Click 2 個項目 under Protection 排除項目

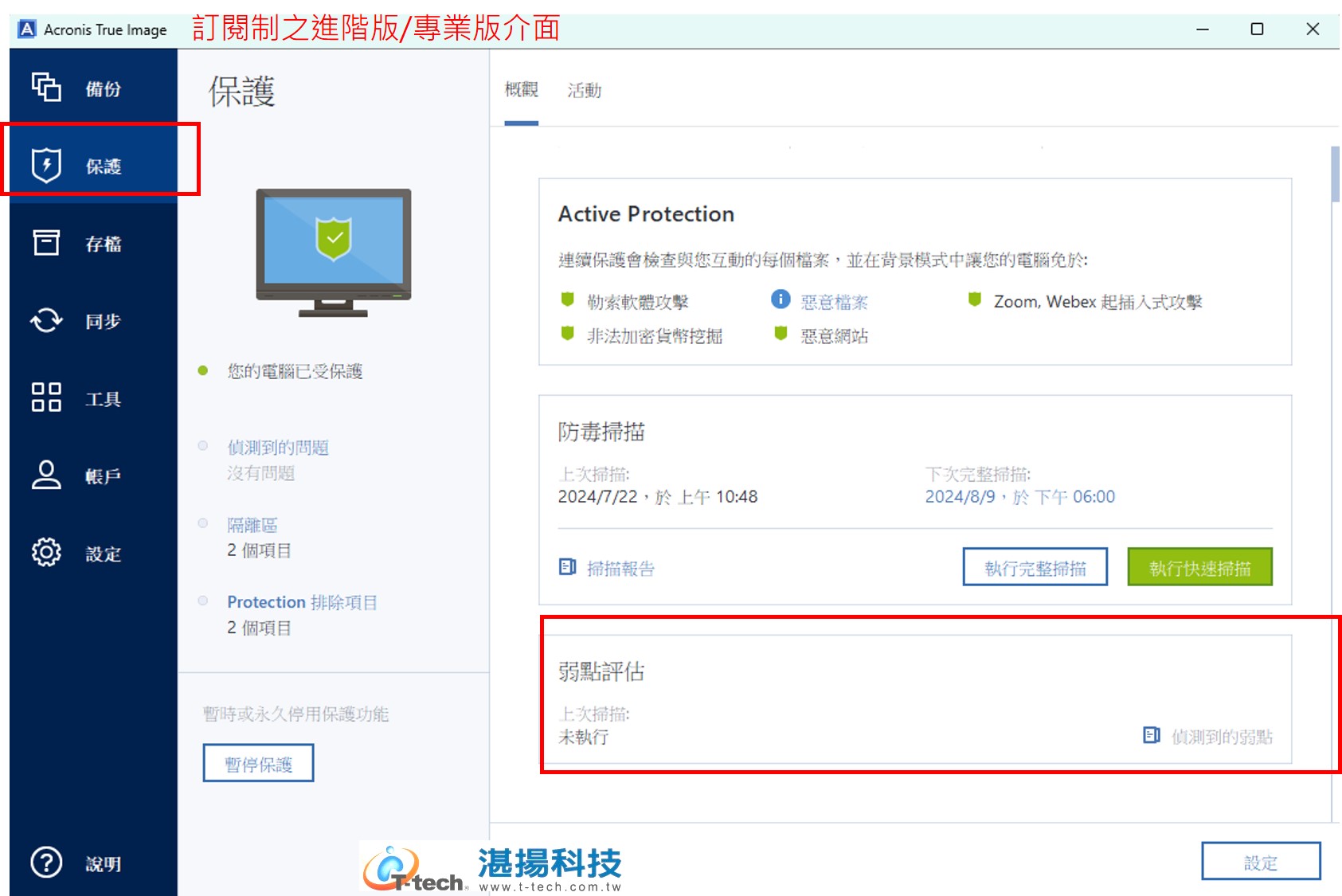(x=260, y=628)
